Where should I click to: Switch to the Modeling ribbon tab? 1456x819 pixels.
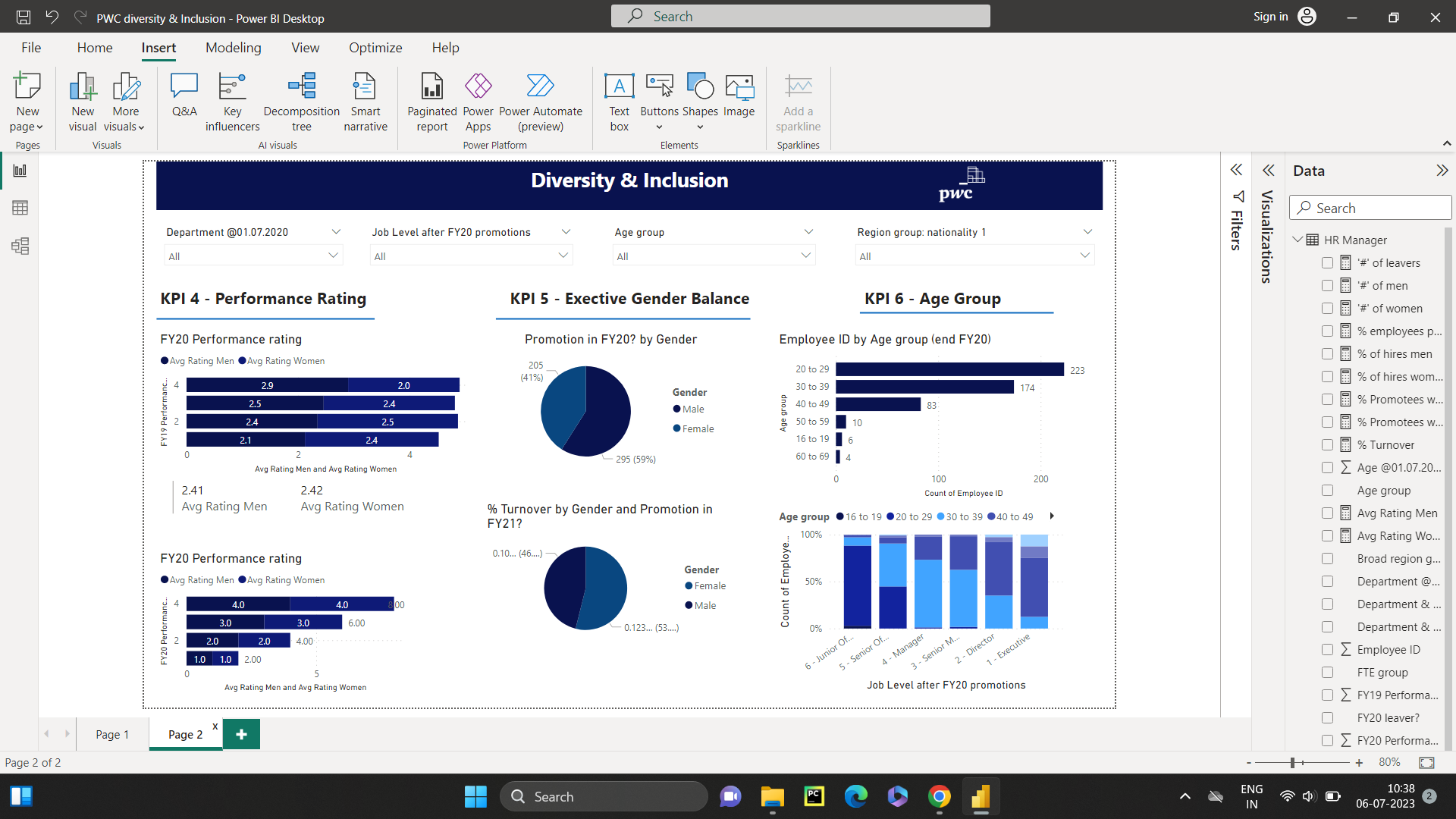[x=233, y=47]
